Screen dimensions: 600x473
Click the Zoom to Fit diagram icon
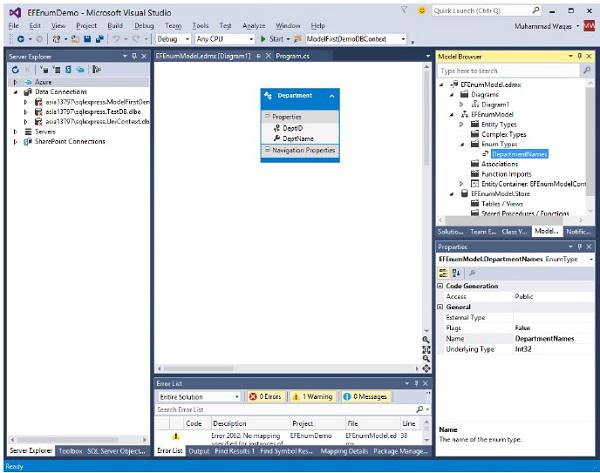pyautogui.click(x=426, y=349)
